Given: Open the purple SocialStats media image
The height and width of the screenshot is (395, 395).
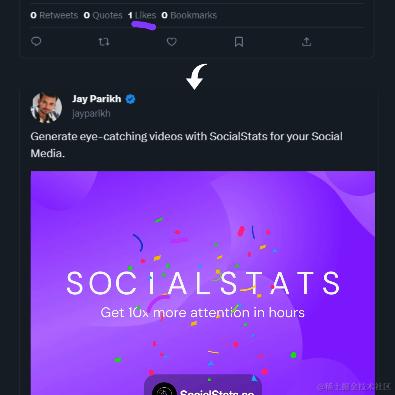Looking at the screenshot, I should click(203, 283).
